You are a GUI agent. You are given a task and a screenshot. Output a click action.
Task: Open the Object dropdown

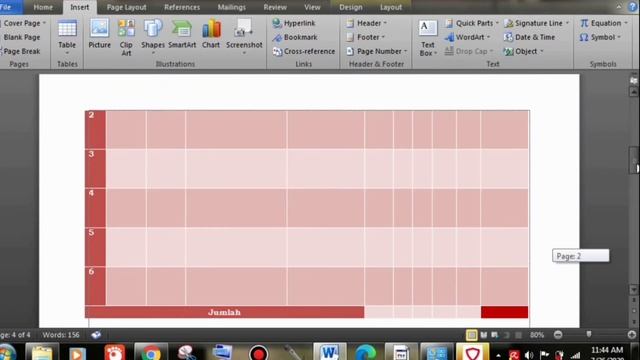pyautogui.click(x=523, y=51)
